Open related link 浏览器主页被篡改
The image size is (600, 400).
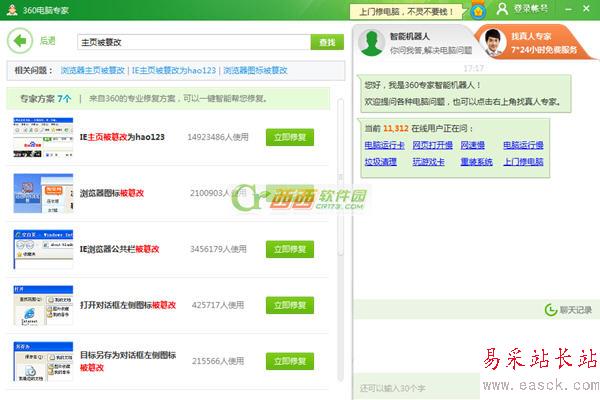(93, 70)
